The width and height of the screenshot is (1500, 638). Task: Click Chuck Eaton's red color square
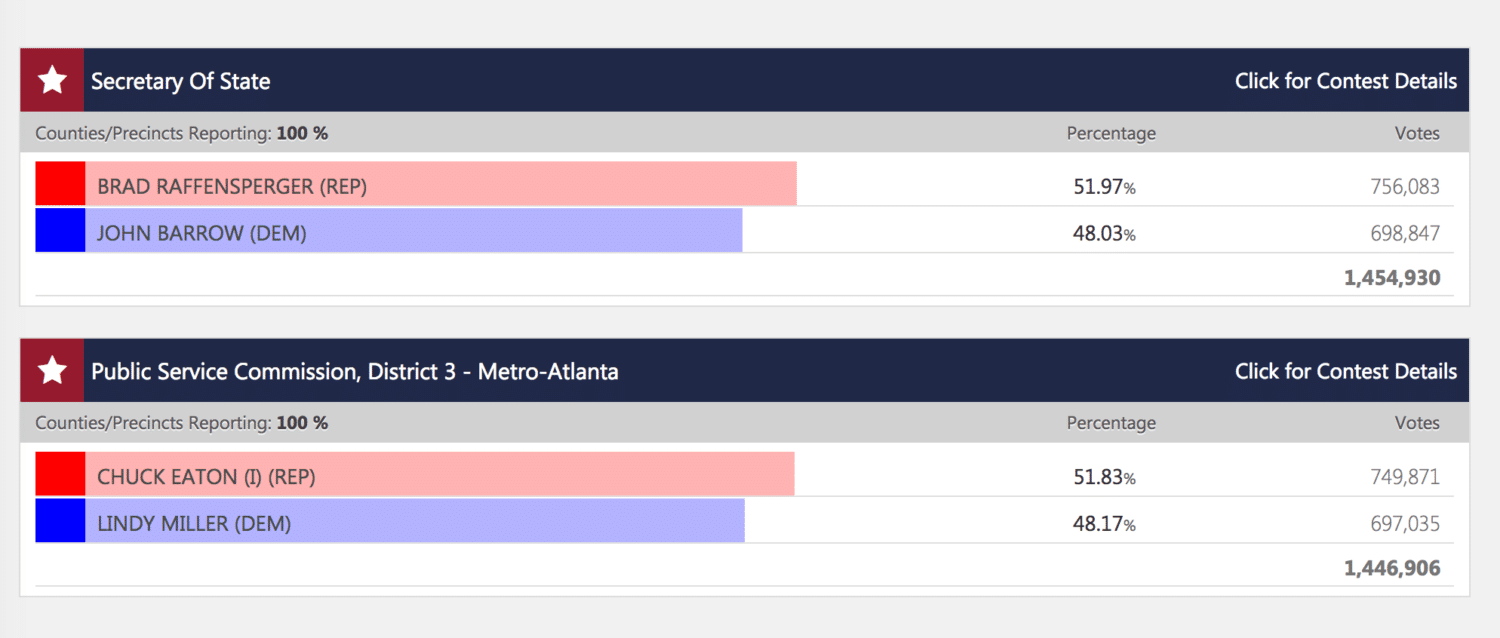coord(60,475)
